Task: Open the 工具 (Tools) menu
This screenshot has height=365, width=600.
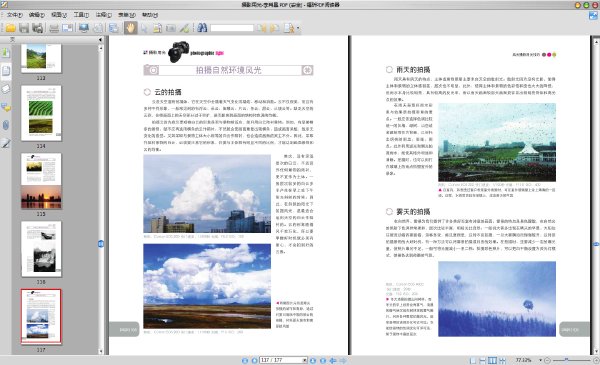Action: pos(81,15)
